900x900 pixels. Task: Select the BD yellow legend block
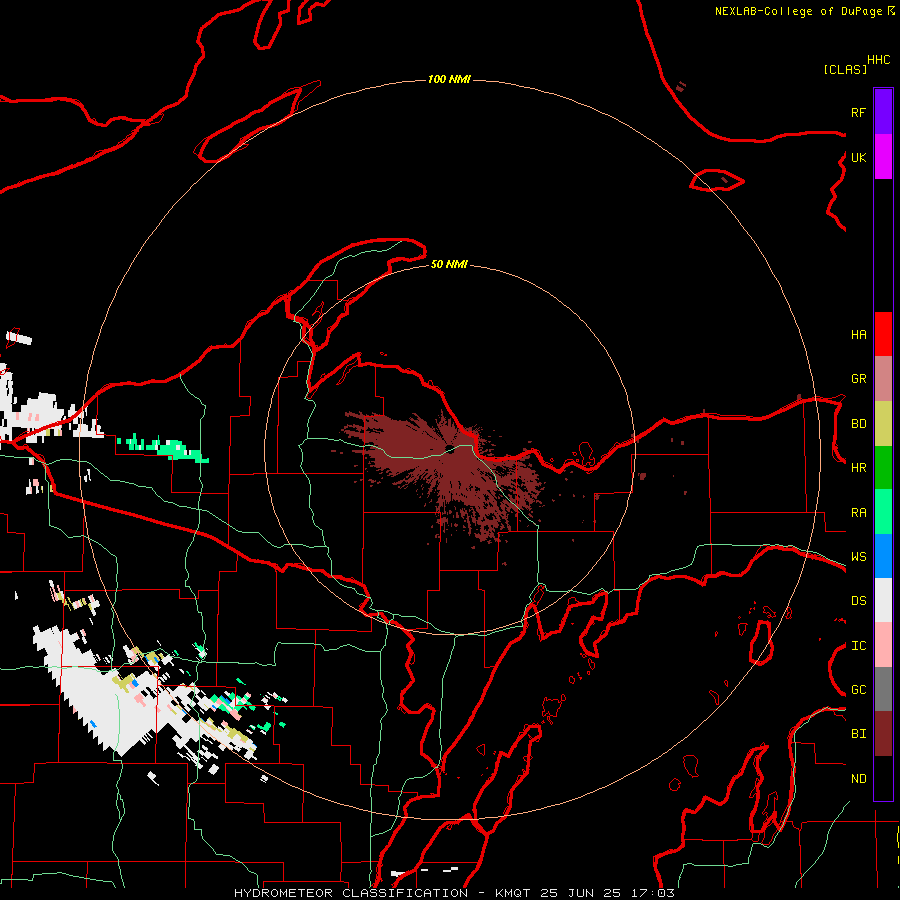tap(883, 424)
